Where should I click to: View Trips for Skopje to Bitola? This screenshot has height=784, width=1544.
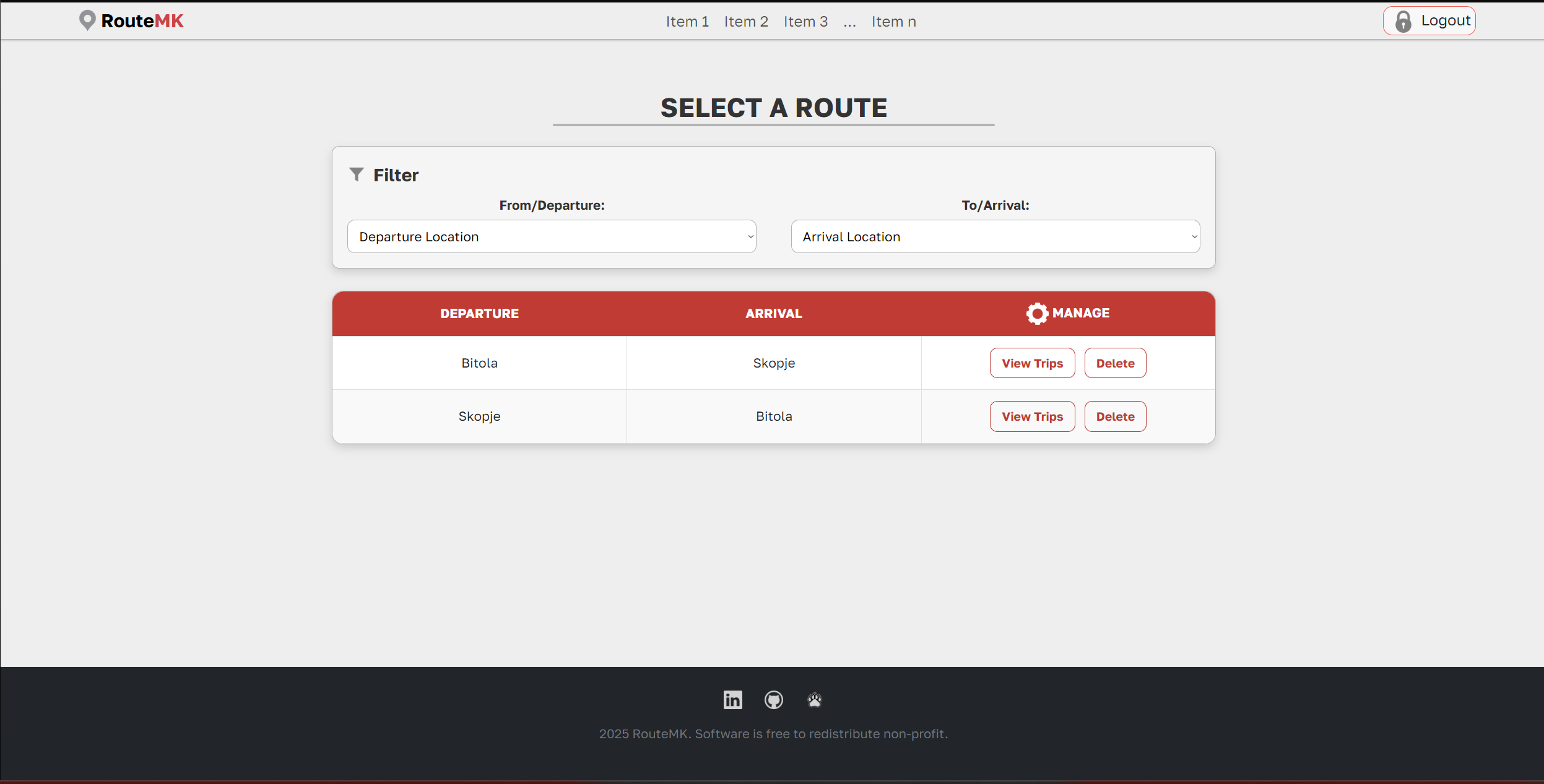click(1032, 416)
